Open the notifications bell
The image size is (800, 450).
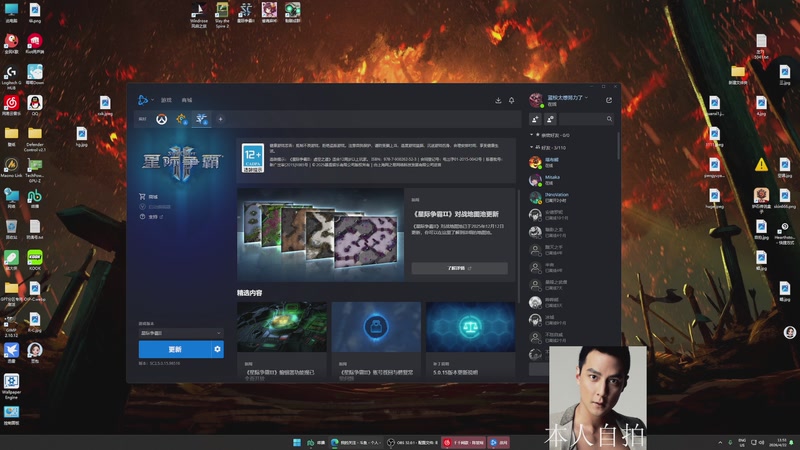[x=511, y=100]
